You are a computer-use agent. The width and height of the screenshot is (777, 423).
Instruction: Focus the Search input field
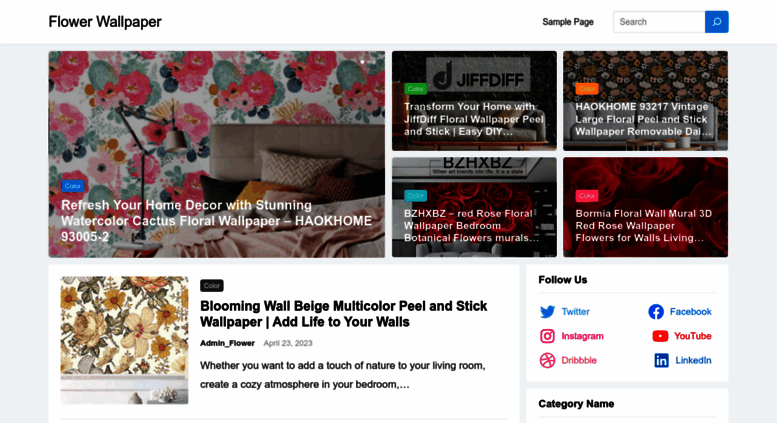pyautogui.click(x=659, y=22)
